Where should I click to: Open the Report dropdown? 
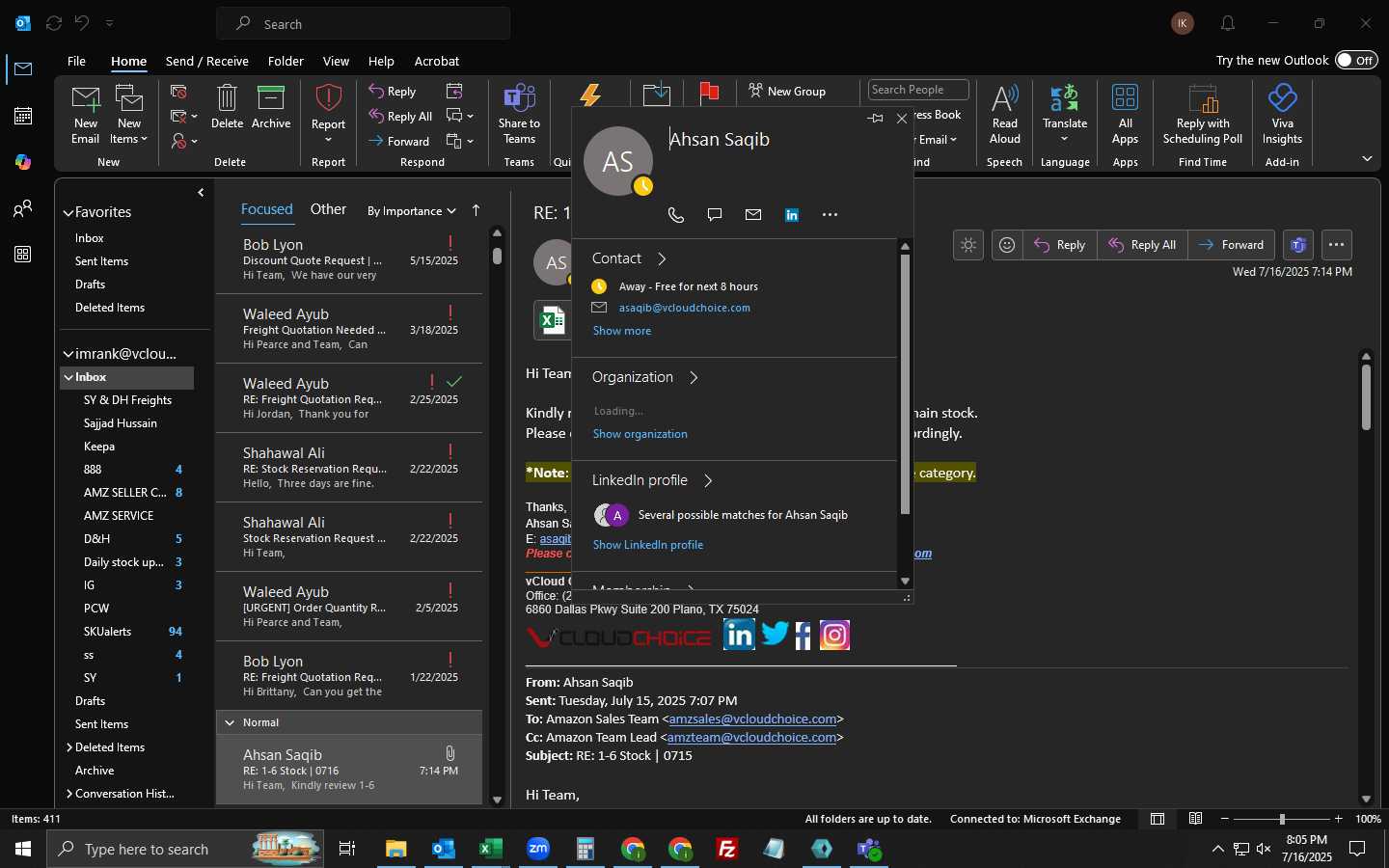[x=328, y=115]
